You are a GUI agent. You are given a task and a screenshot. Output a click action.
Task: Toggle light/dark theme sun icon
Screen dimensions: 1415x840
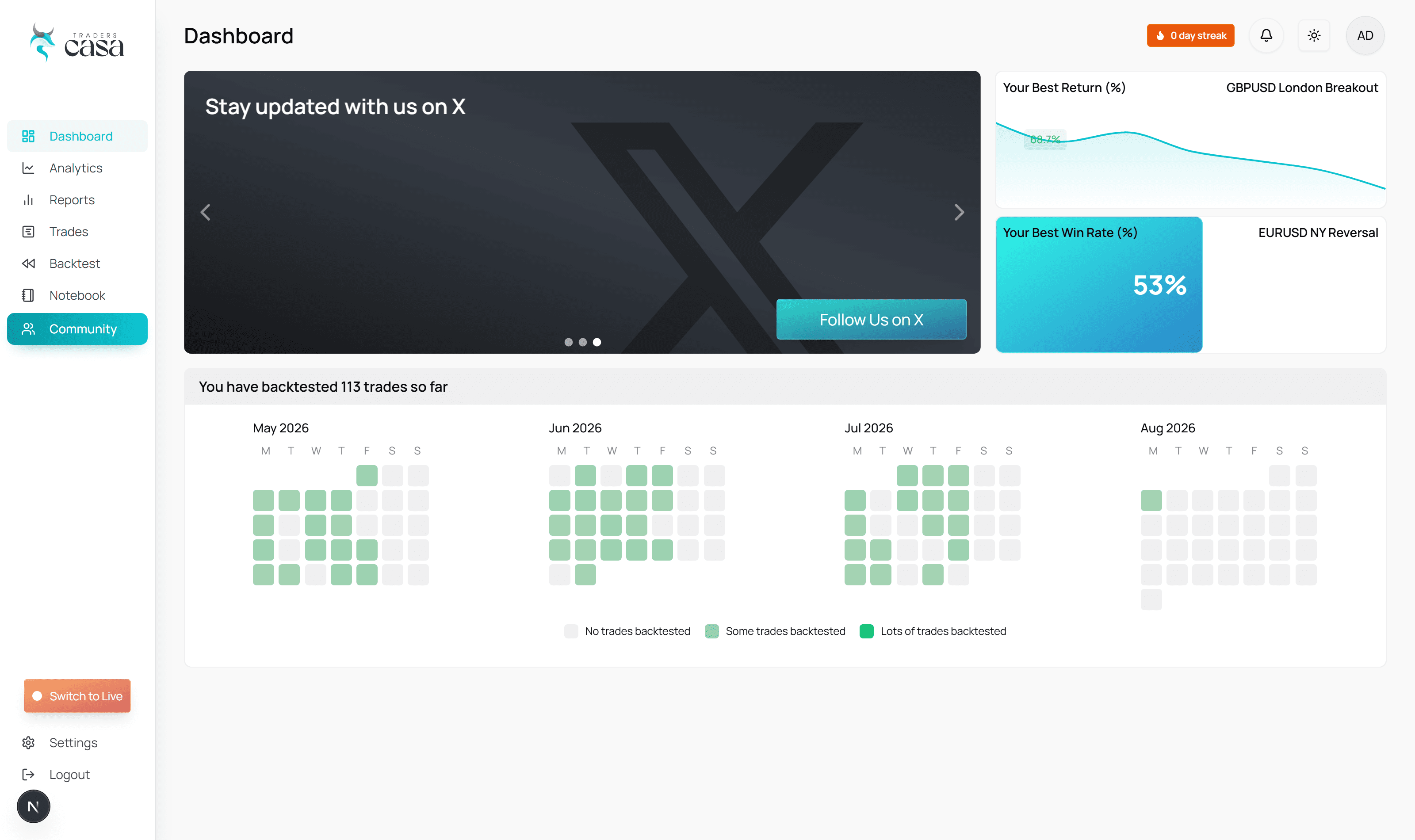(x=1314, y=36)
